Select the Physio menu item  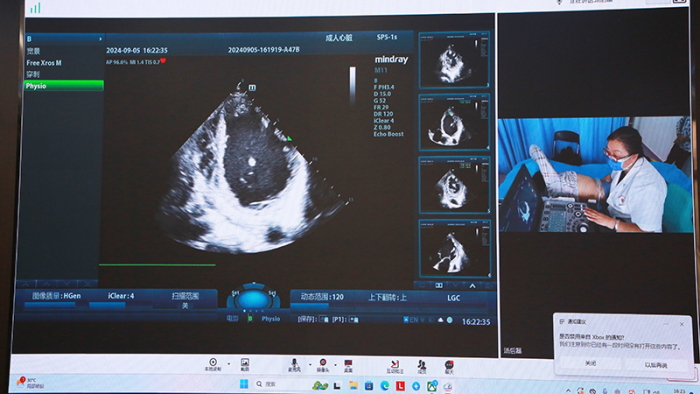point(64,86)
